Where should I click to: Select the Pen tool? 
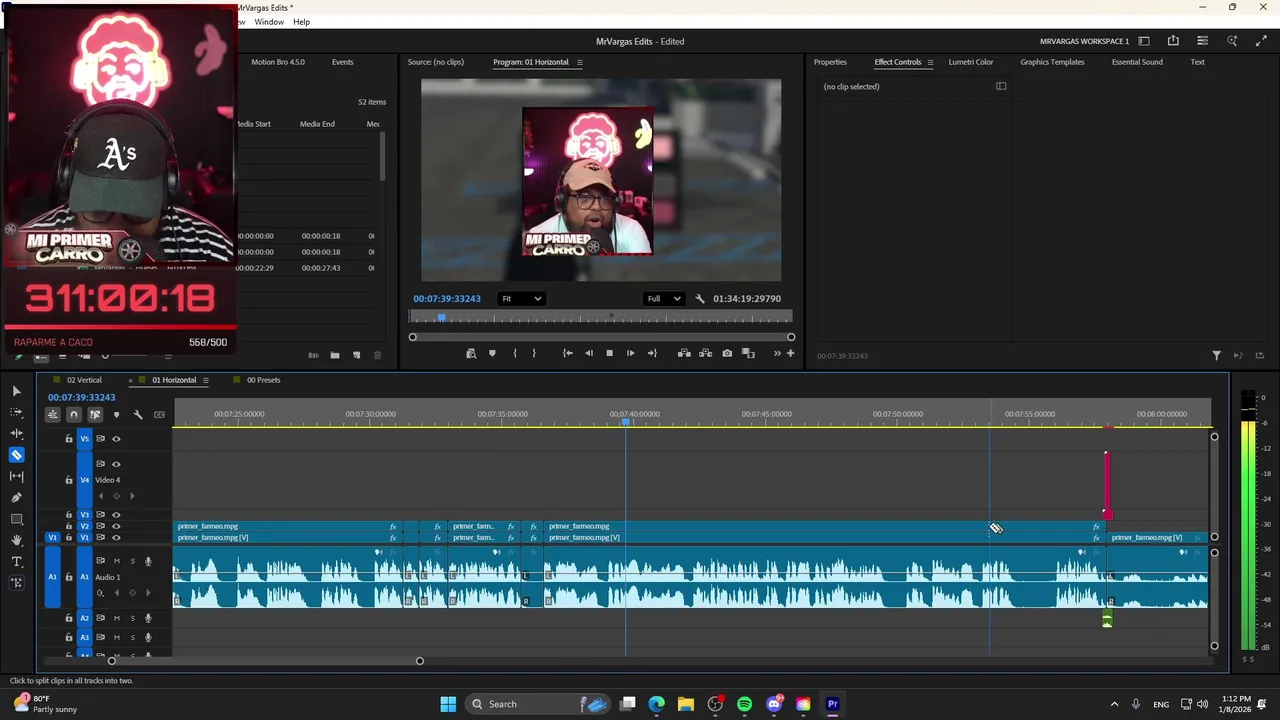click(16, 497)
